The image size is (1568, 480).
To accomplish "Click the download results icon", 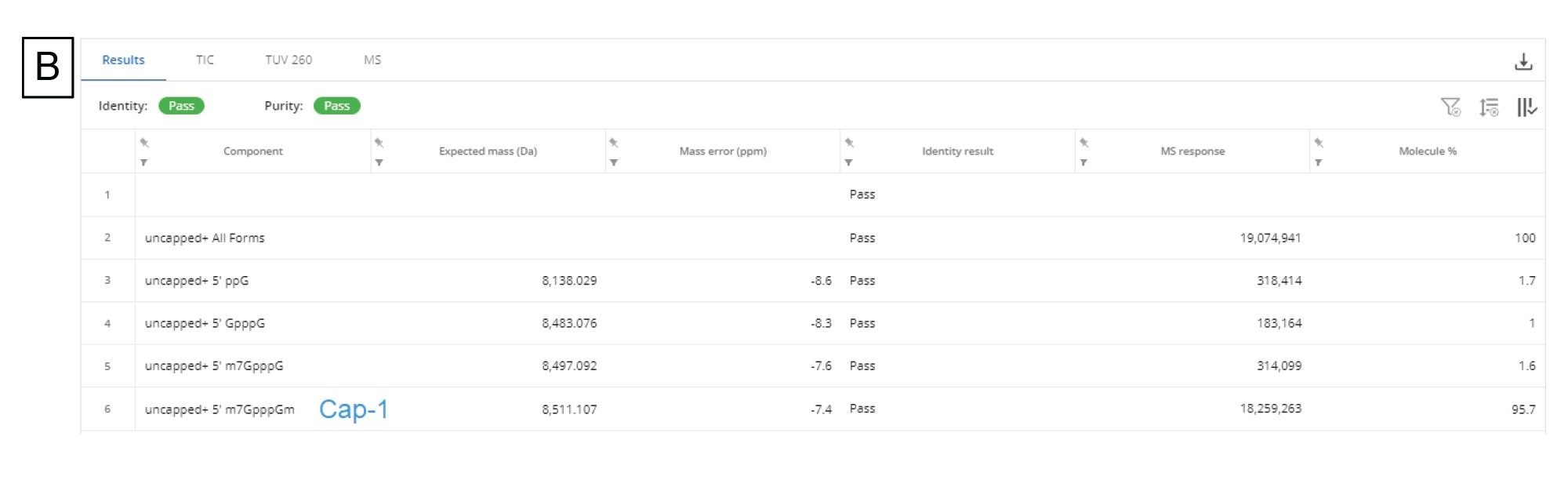I will (1523, 62).
